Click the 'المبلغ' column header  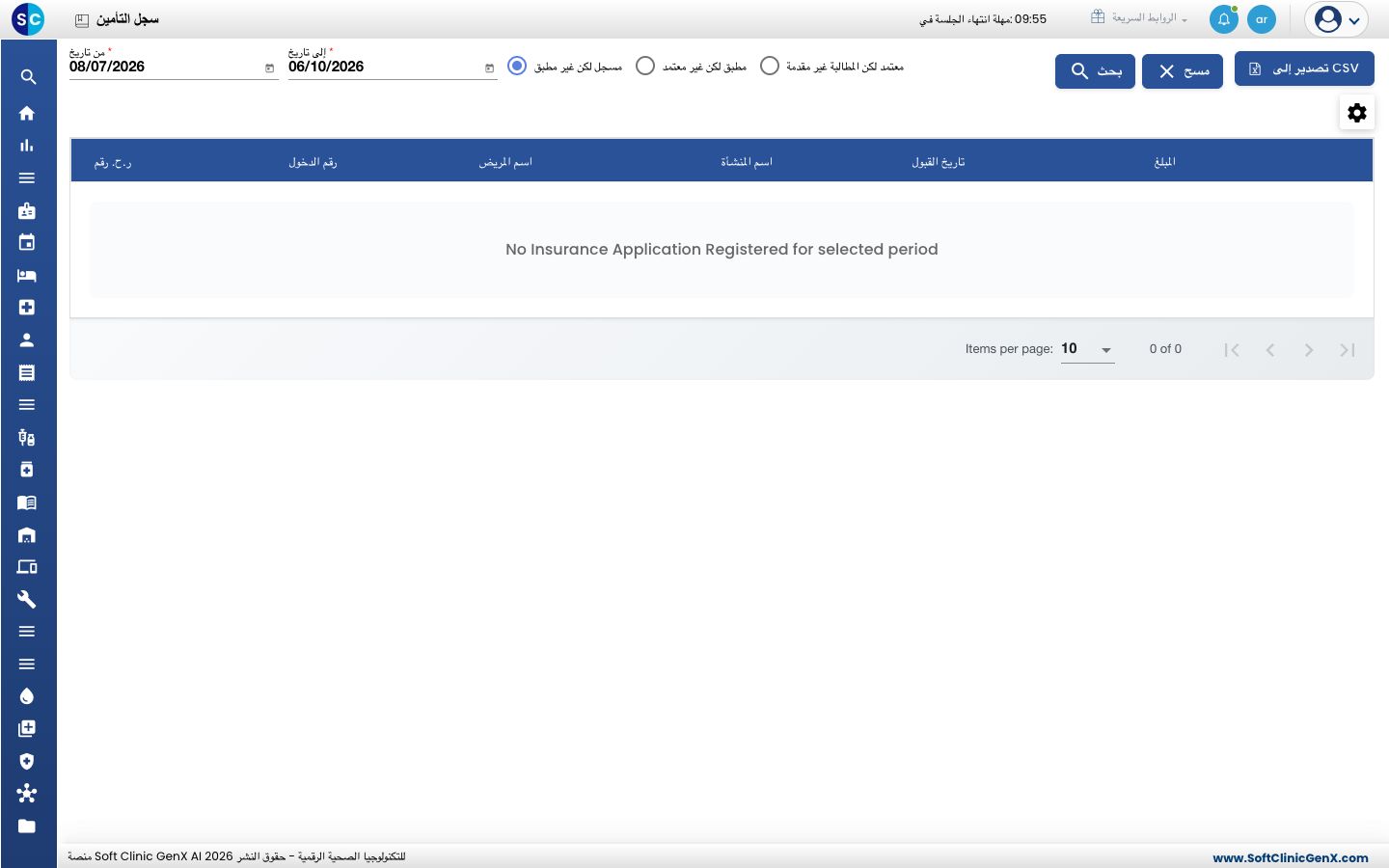click(1165, 162)
